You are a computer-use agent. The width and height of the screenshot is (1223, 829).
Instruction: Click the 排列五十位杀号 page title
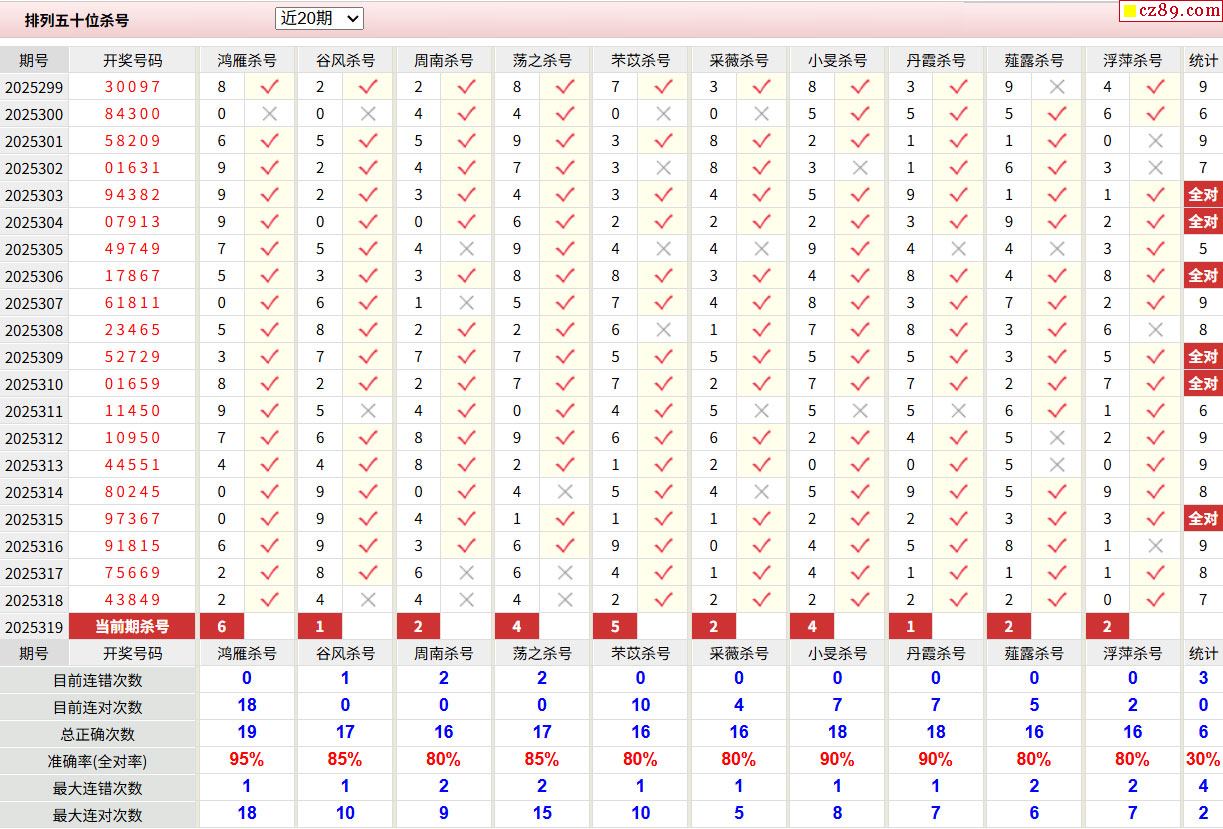(77, 20)
